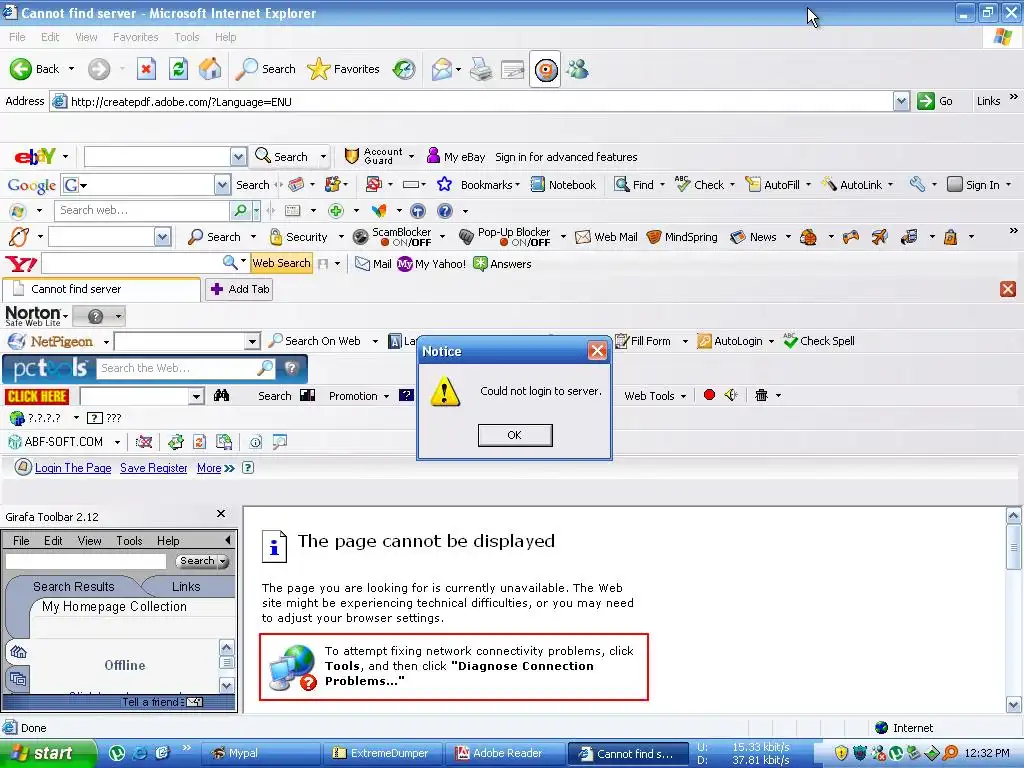Open the eBay search box dropdown
The image size is (1024, 768).
click(x=238, y=157)
